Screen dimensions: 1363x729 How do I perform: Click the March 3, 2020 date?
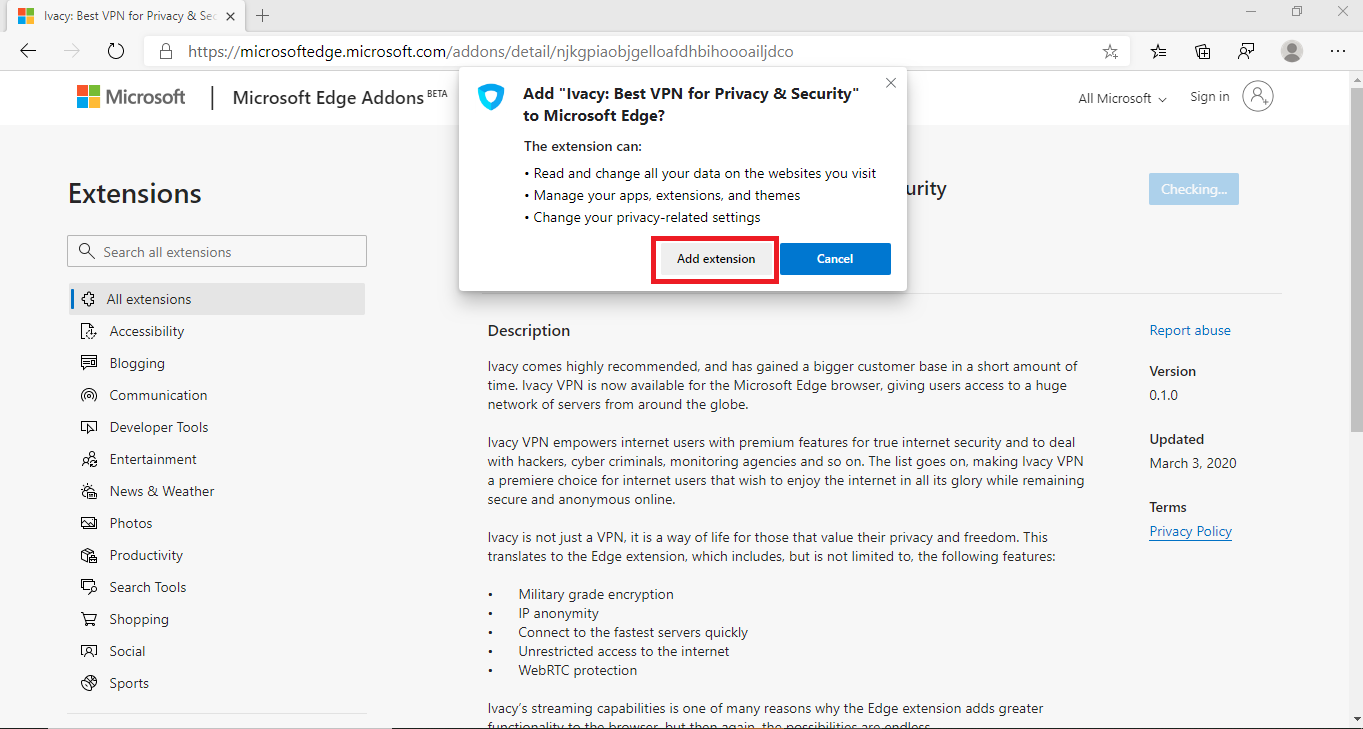click(1193, 463)
